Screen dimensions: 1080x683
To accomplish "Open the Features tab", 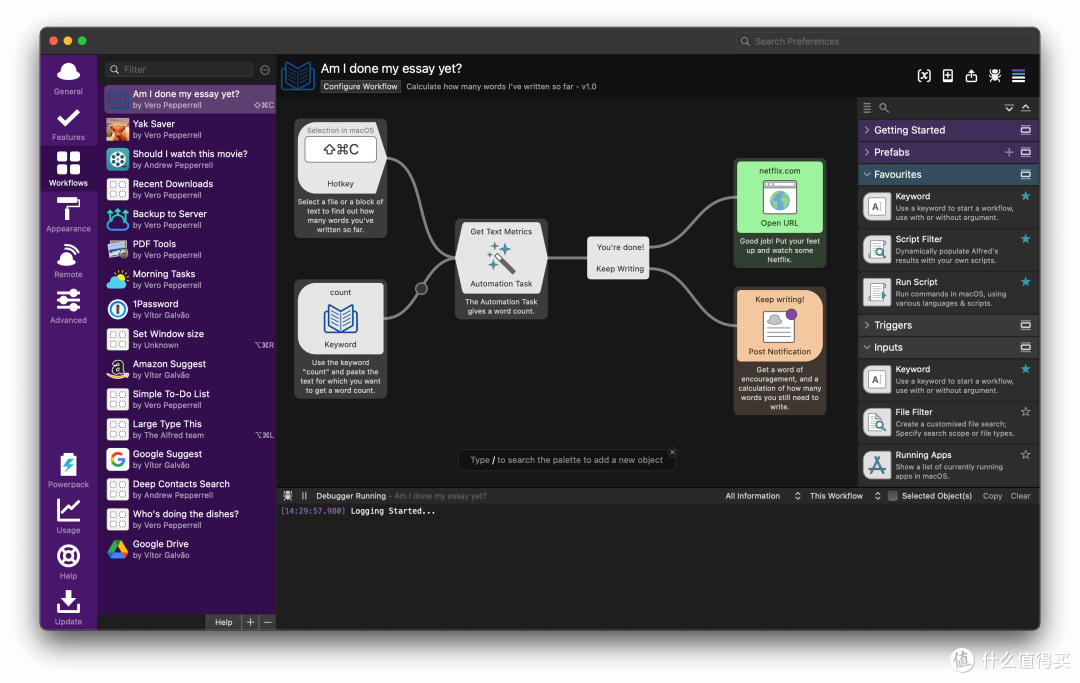I will tap(68, 124).
